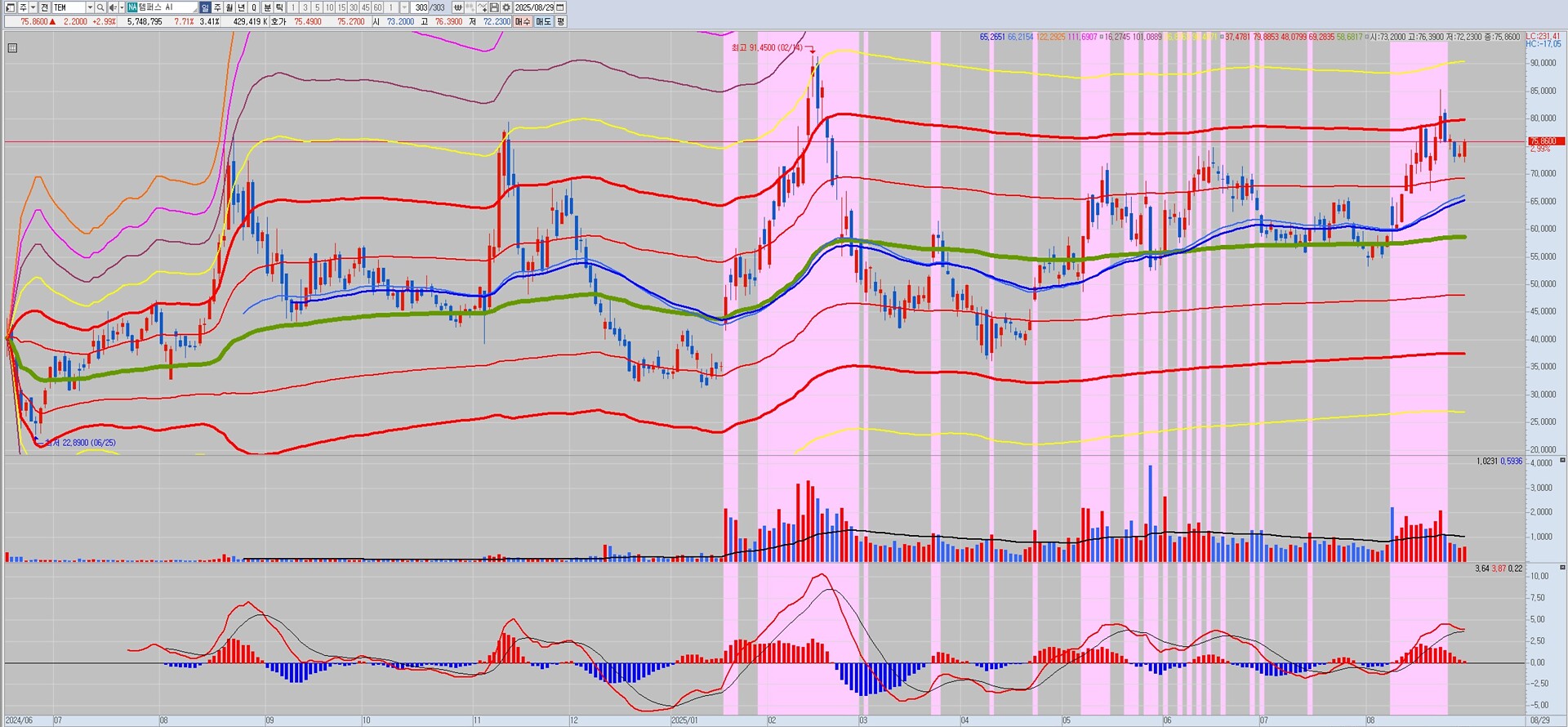The height and width of the screenshot is (727, 1568).
Task: Switch chart to monthly (월) period
Action: [229, 7]
